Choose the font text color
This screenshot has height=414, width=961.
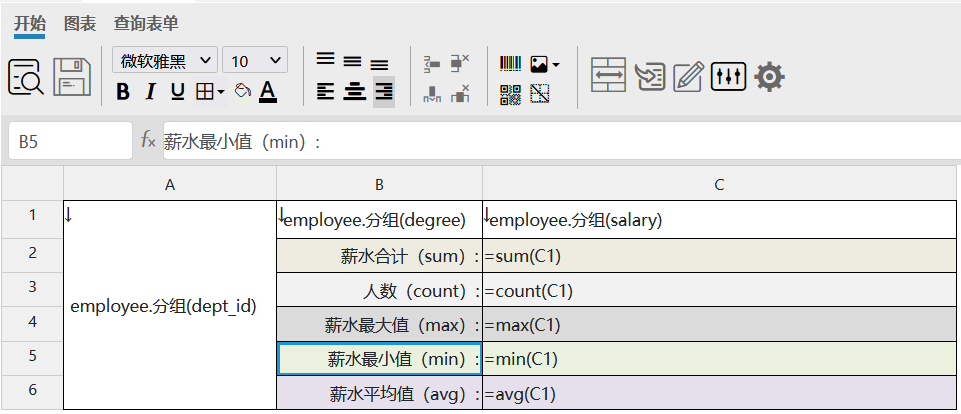tap(268, 92)
